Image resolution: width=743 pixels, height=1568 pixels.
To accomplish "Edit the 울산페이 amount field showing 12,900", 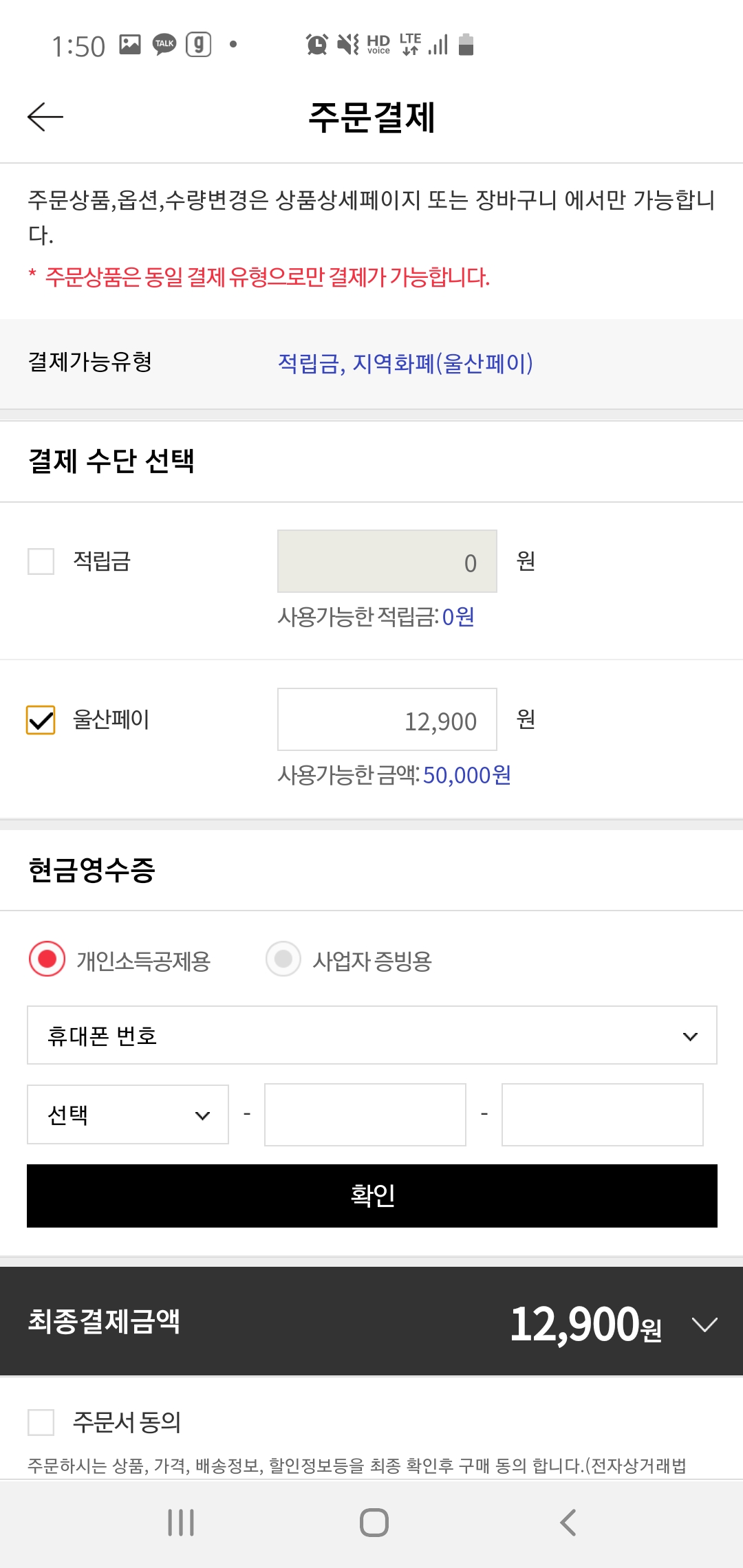I will [x=387, y=719].
